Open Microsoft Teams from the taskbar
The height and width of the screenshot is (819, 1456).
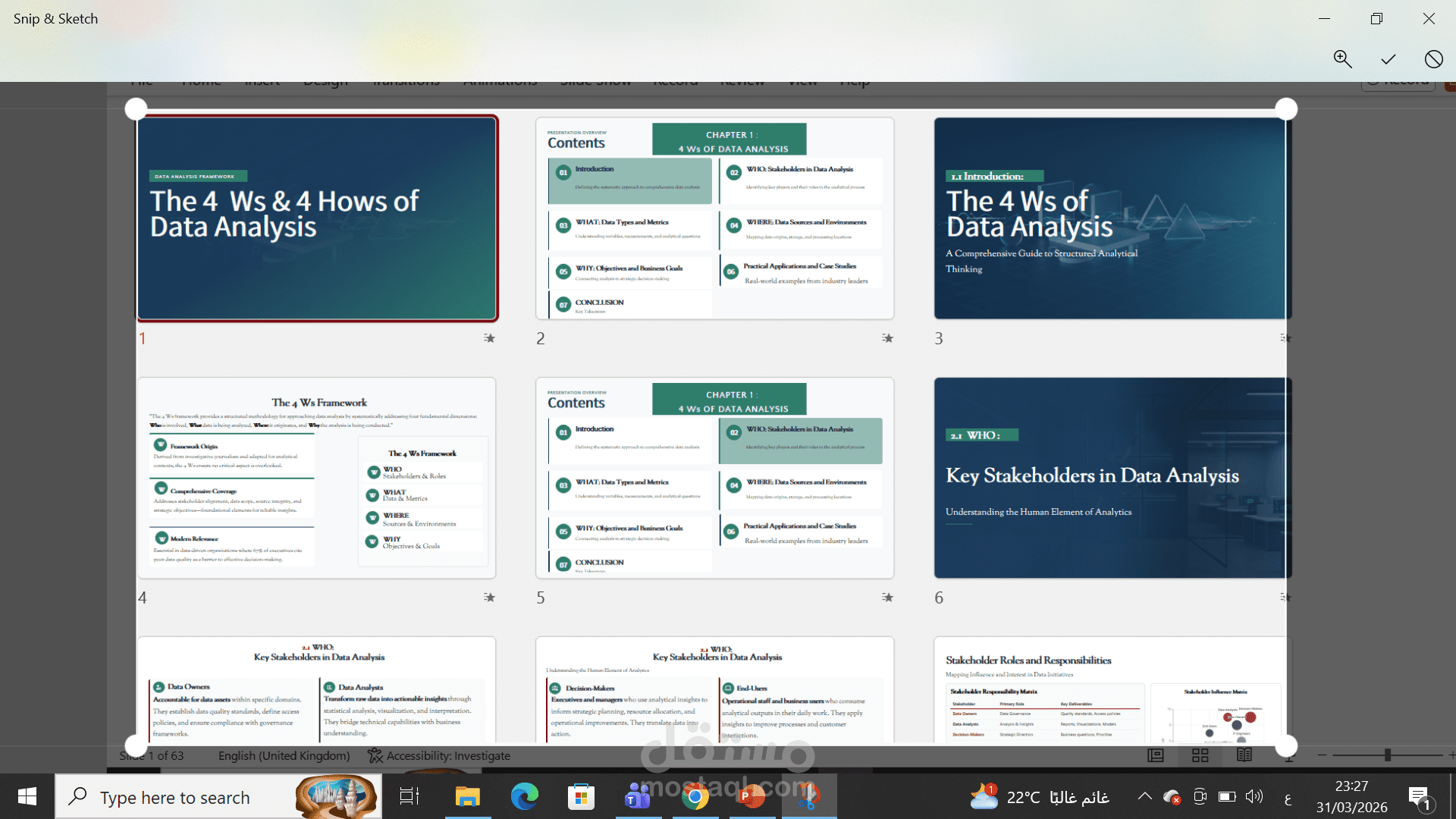[x=638, y=797]
